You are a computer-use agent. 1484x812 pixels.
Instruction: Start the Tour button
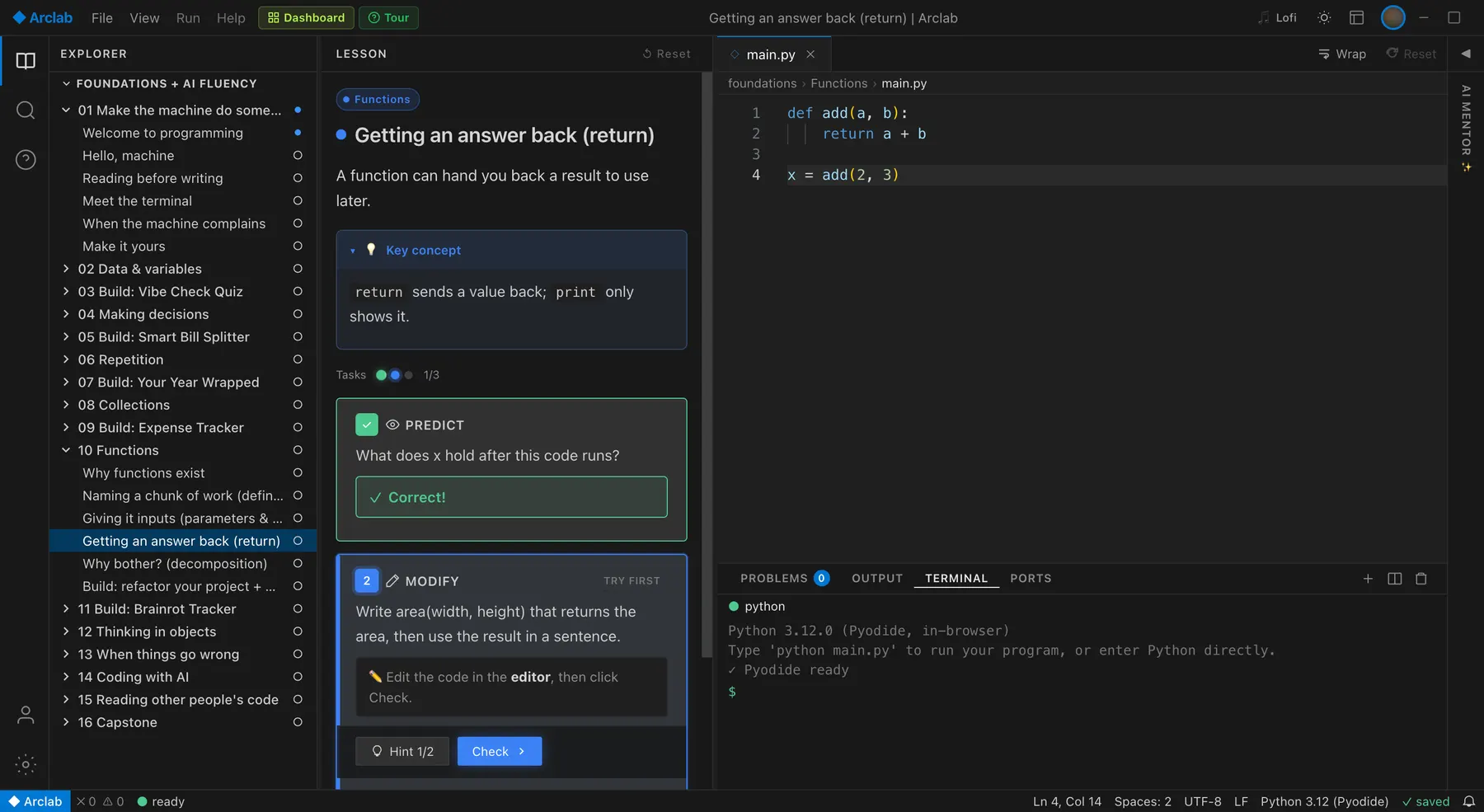388,17
